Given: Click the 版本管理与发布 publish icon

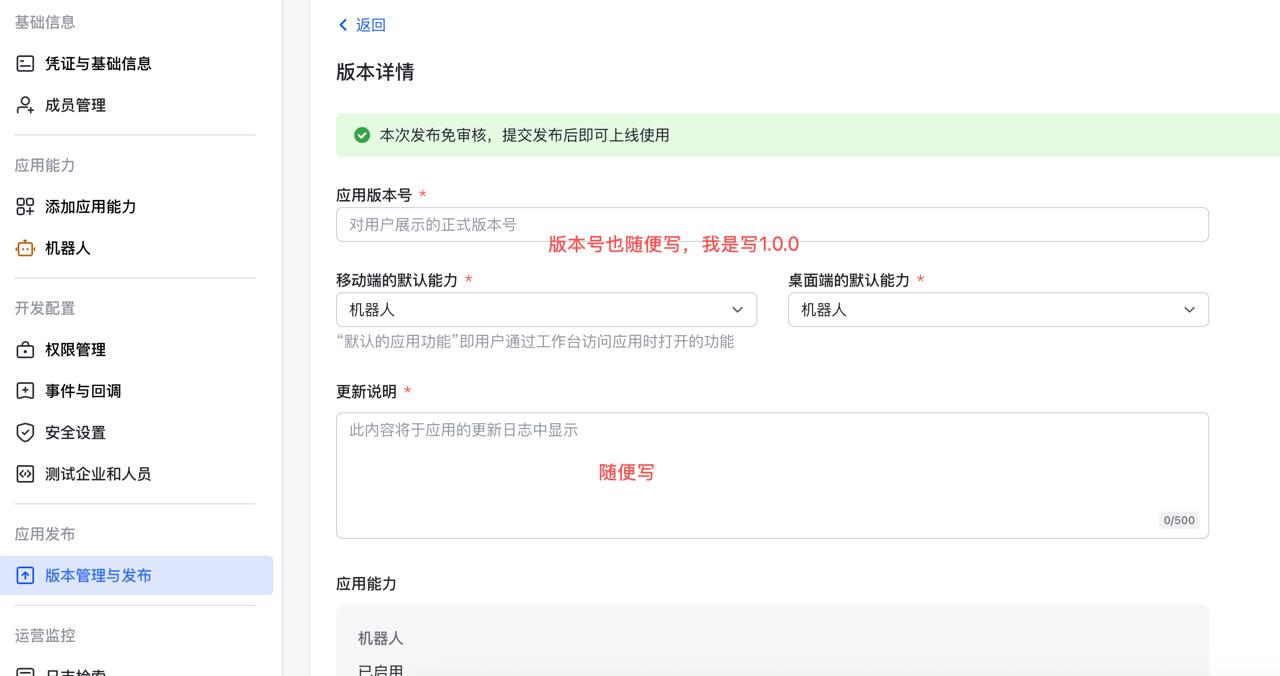Looking at the screenshot, I should click(x=25, y=575).
